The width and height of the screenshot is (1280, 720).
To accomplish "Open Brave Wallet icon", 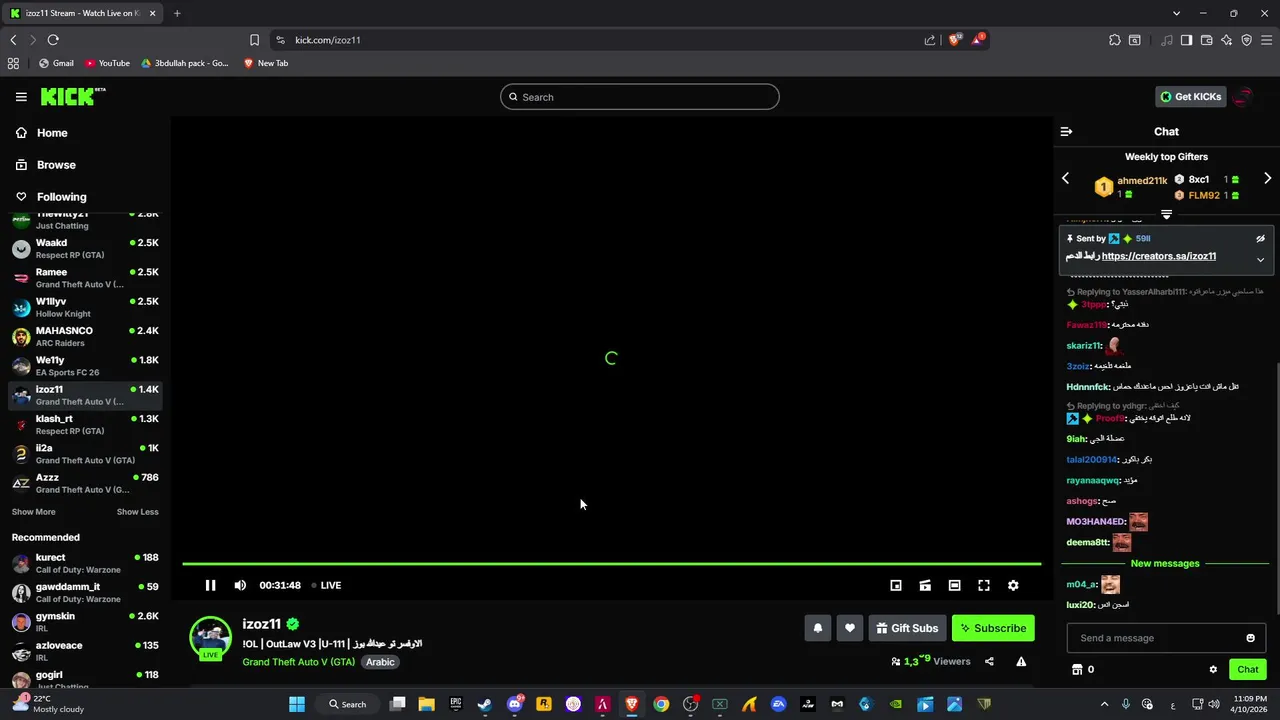I will [x=1207, y=40].
